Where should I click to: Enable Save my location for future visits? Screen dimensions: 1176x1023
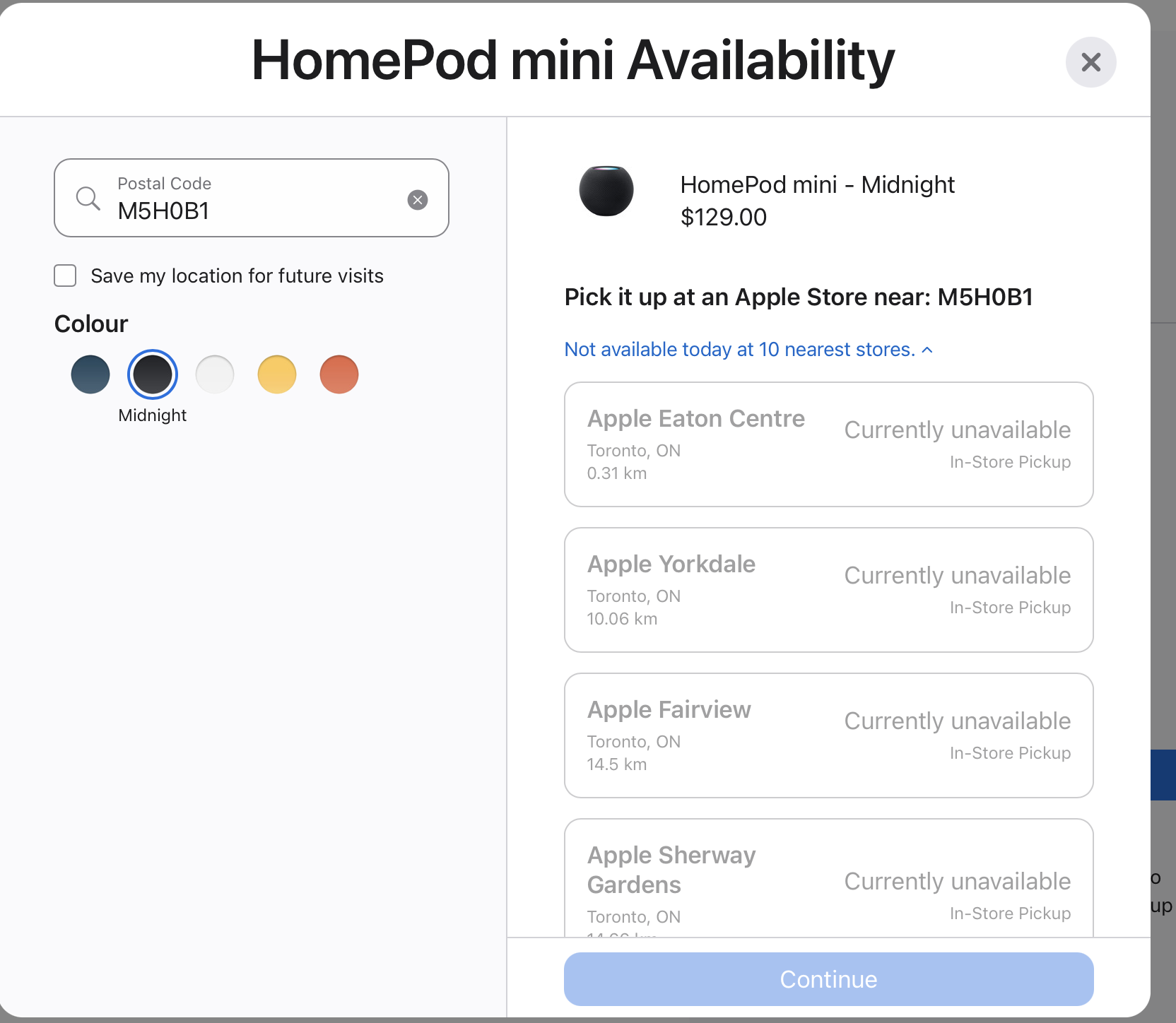coord(65,276)
